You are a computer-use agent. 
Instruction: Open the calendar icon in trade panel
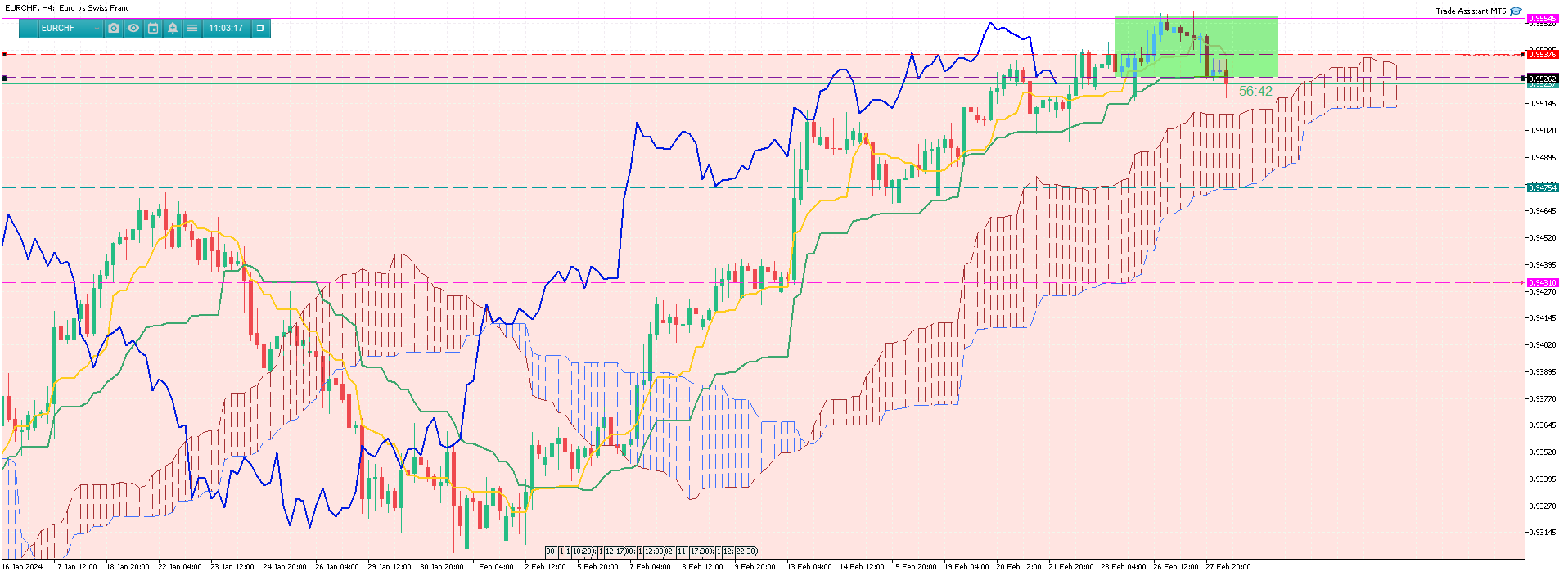pyautogui.click(x=153, y=28)
